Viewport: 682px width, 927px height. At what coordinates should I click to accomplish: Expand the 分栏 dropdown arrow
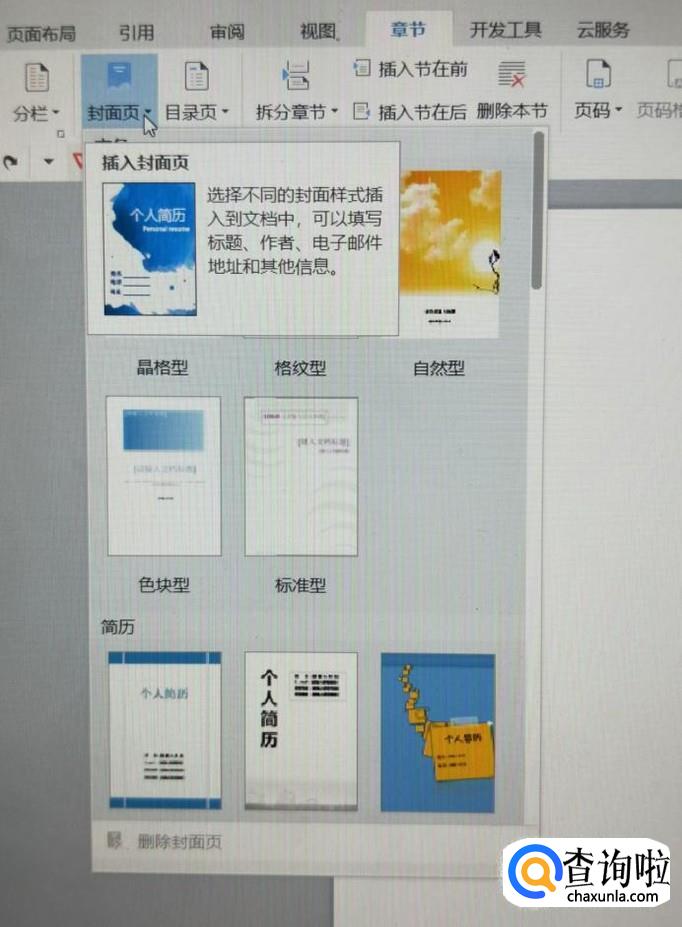56,112
